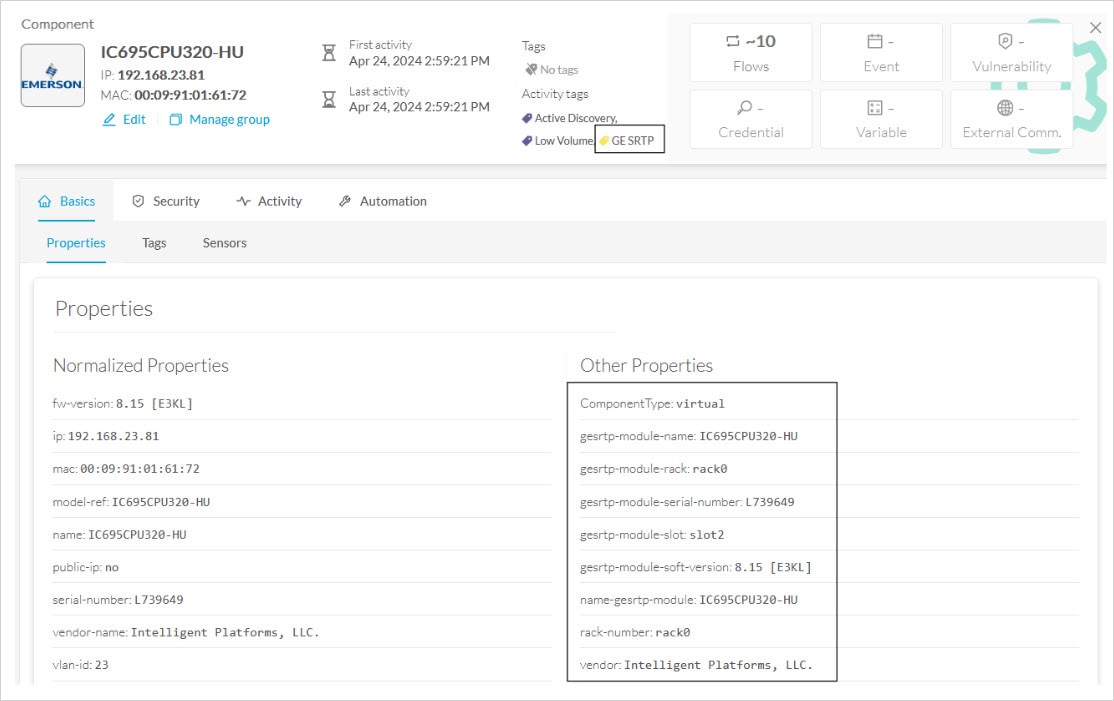Click the rack-number rack0 row
Viewport: 1114px width, 701px height.
pyautogui.click(x=829, y=632)
